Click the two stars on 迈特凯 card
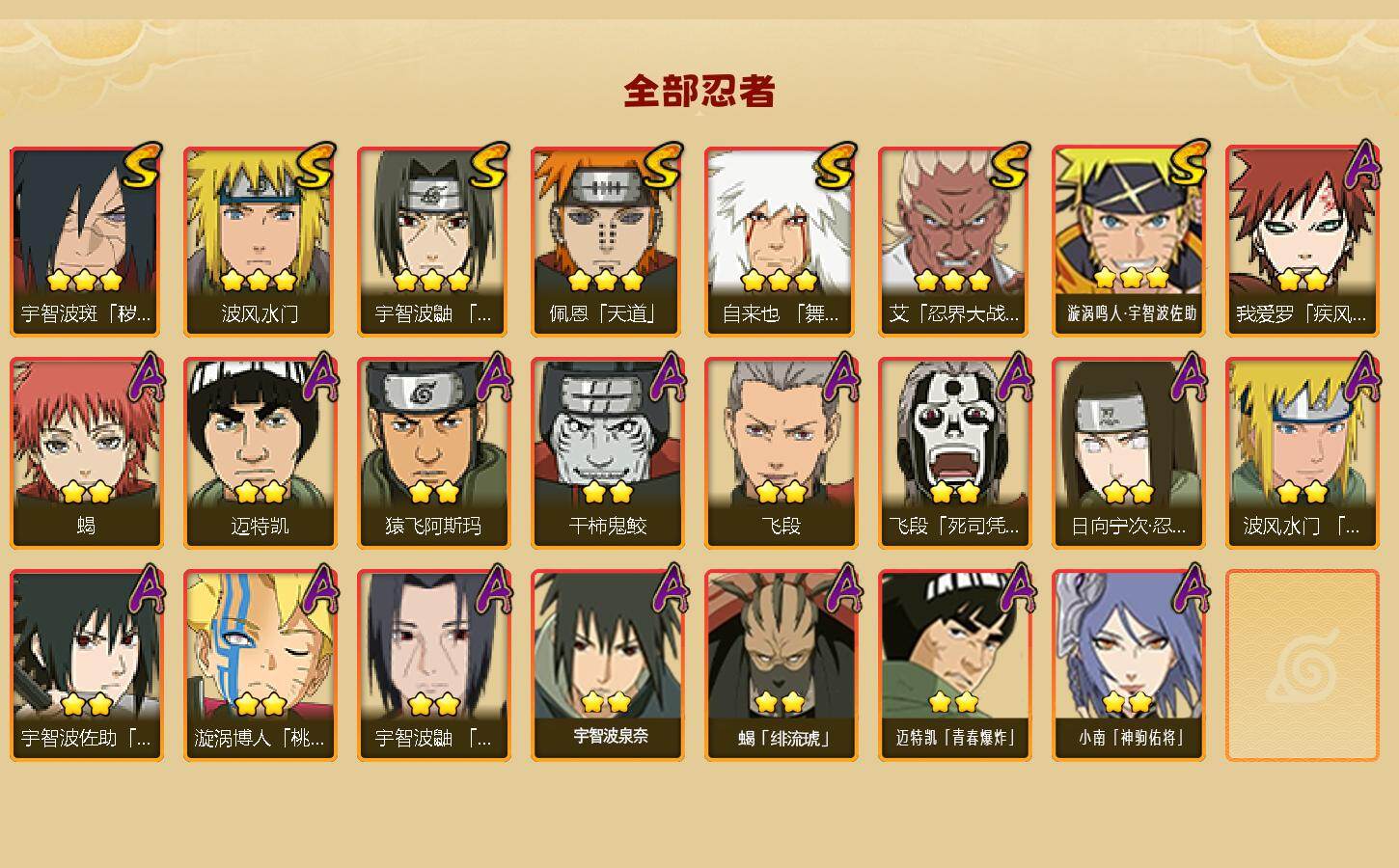The image size is (1399, 868). tap(261, 493)
